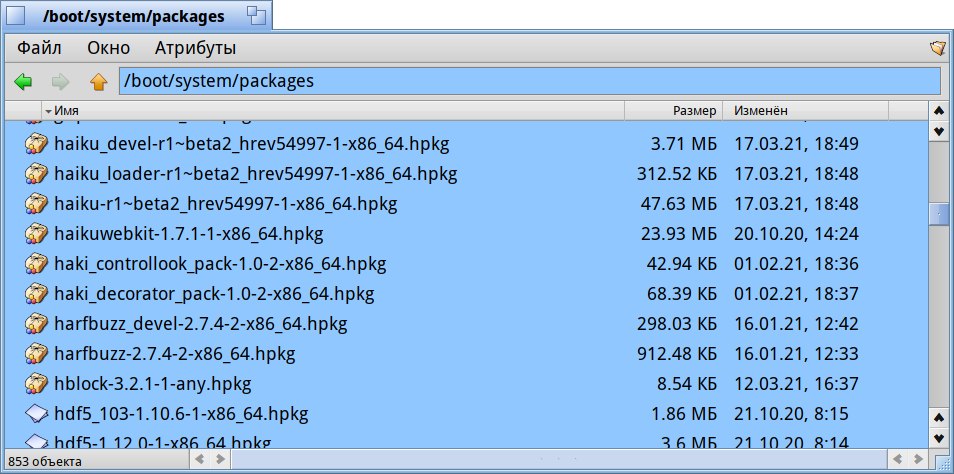This screenshot has height=474, width=954.
Task: Sort by the Изменён column header
Action: point(806,111)
